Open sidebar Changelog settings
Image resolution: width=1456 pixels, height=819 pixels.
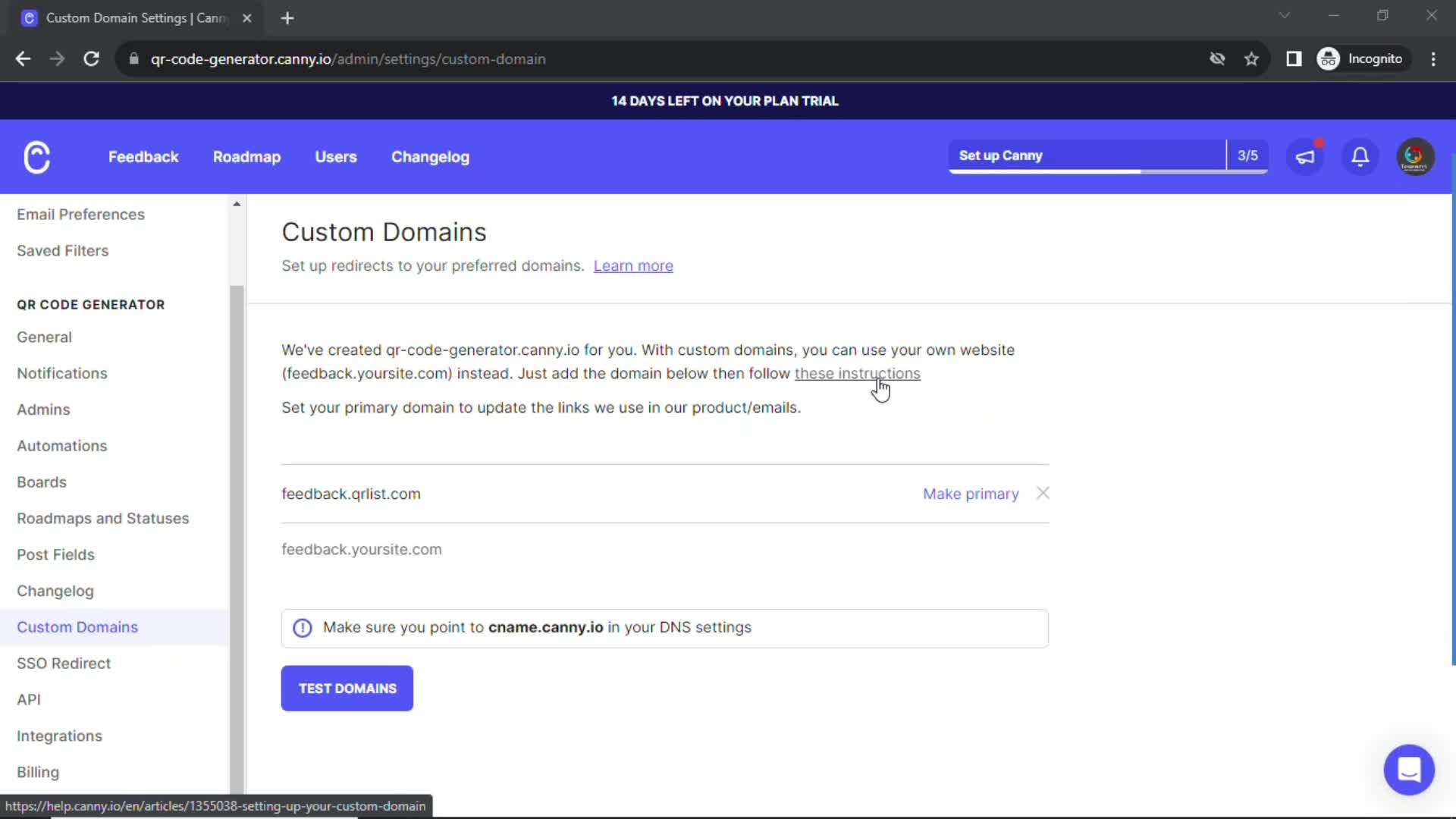[x=55, y=591]
